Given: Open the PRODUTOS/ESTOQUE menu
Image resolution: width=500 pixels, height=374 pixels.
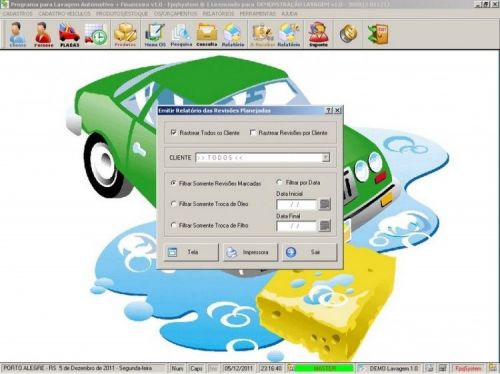Looking at the screenshot, I should 122,14.
